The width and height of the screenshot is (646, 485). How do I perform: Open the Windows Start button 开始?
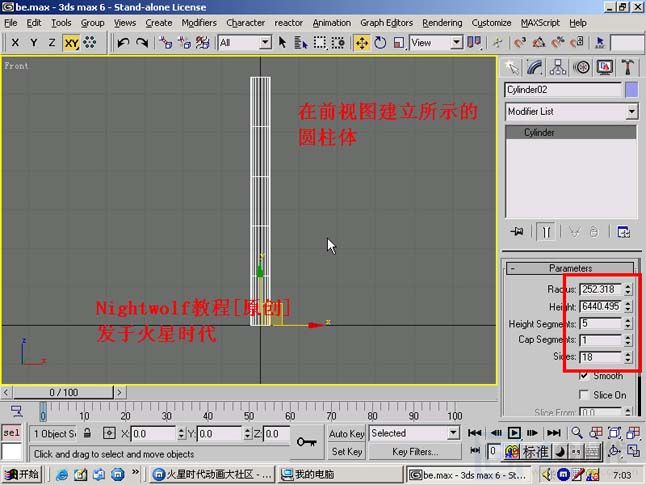[21, 474]
